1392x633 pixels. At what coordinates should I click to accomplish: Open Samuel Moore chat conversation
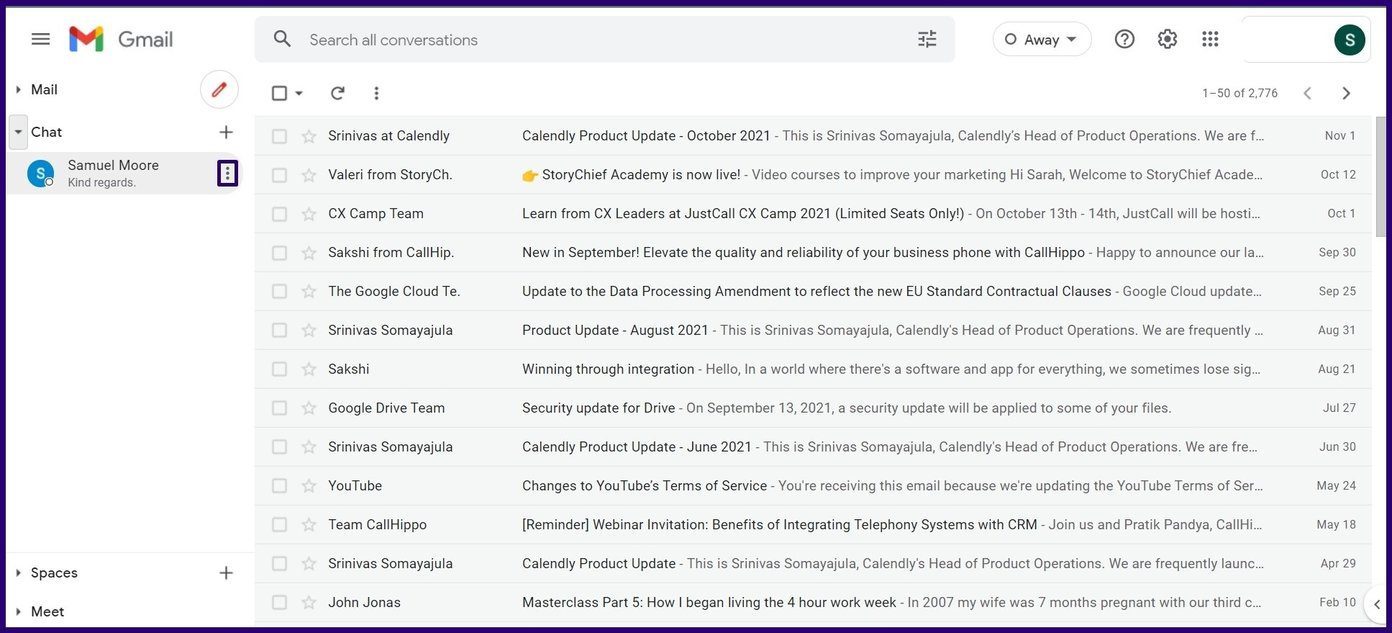tap(113, 173)
